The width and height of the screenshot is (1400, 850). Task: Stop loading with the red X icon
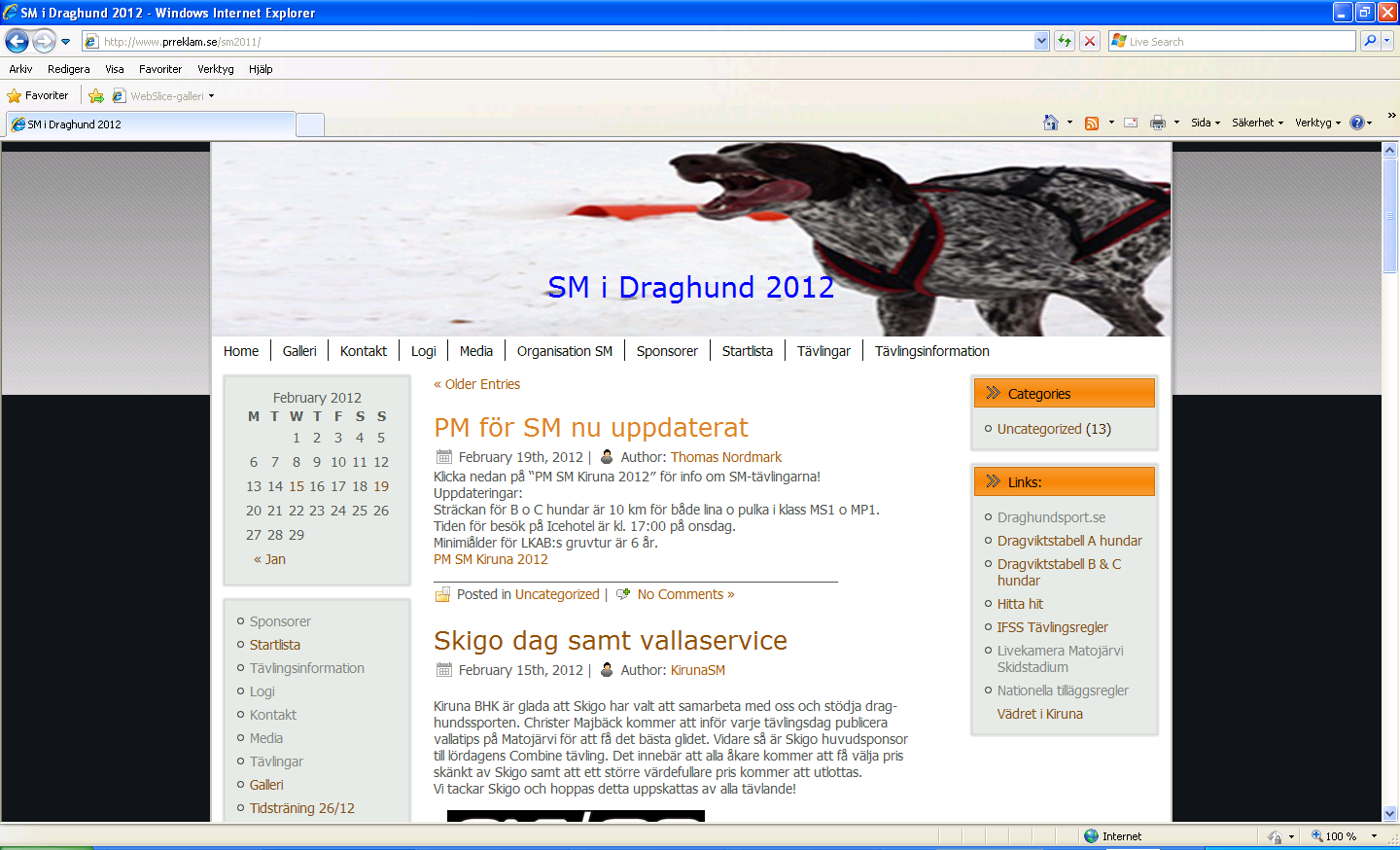1090,41
